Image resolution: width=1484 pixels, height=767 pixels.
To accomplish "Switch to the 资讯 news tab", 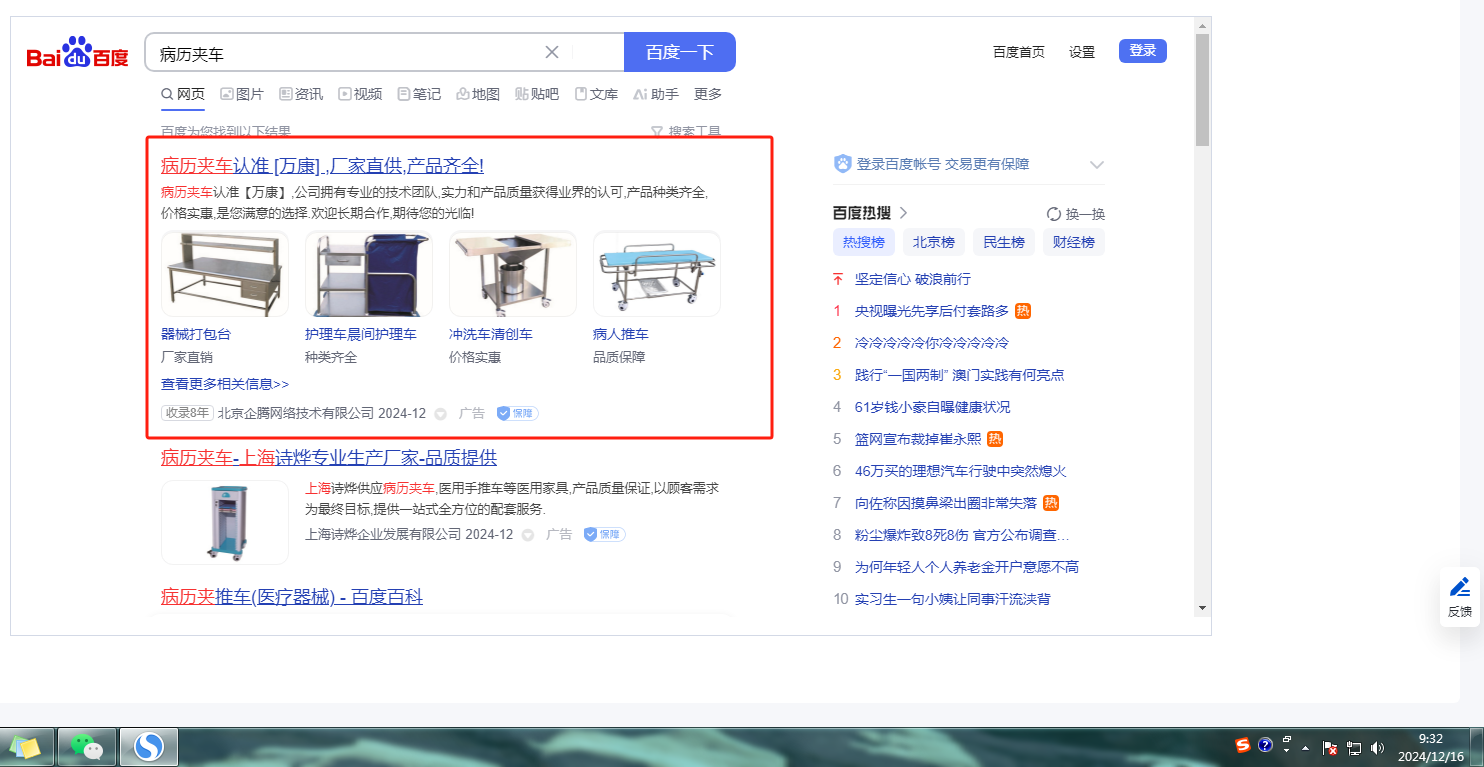I will point(301,94).
